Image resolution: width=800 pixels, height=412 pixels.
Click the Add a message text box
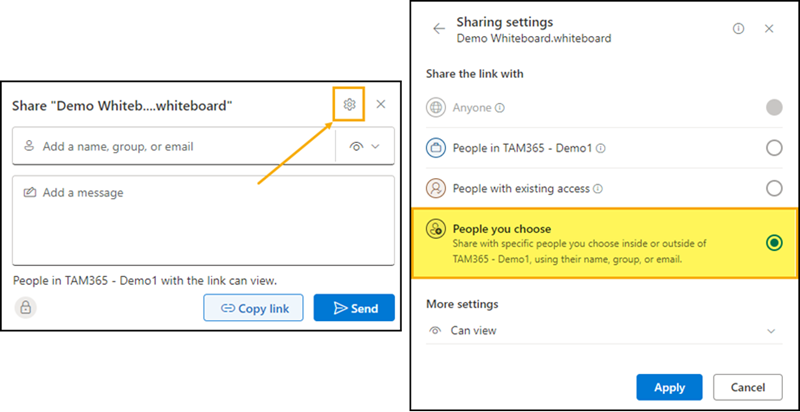click(x=203, y=220)
